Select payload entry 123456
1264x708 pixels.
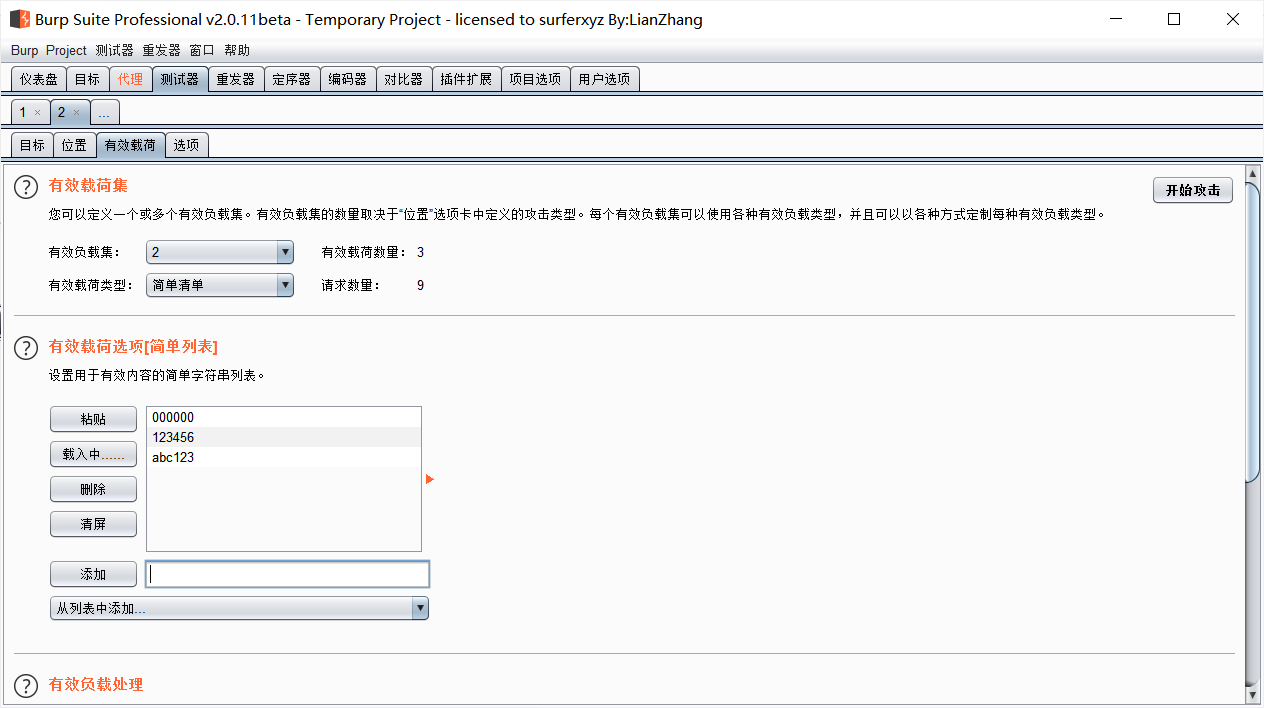click(284, 437)
